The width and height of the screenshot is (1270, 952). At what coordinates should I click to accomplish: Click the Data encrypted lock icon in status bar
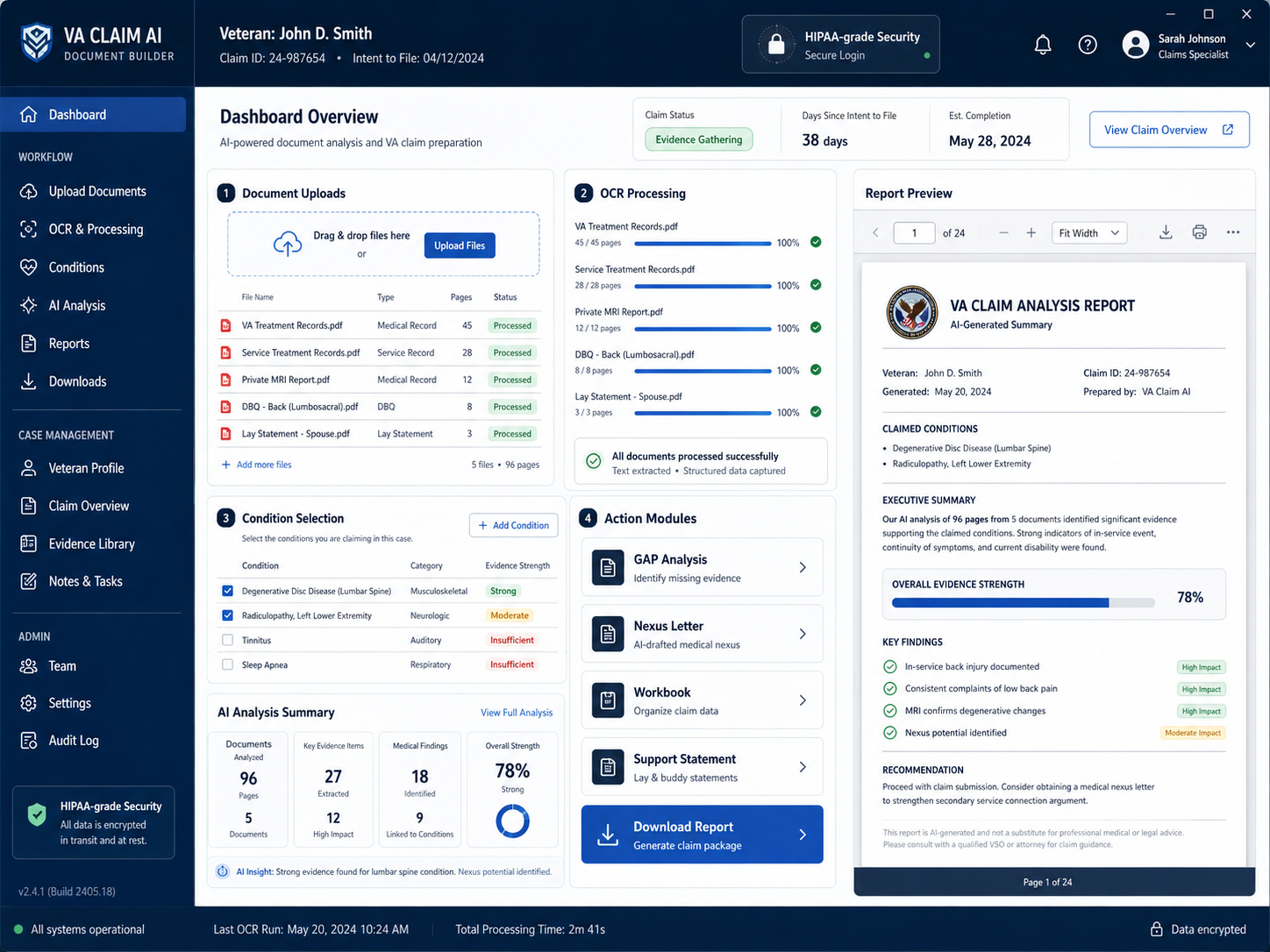pyautogui.click(x=1157, y=929)
